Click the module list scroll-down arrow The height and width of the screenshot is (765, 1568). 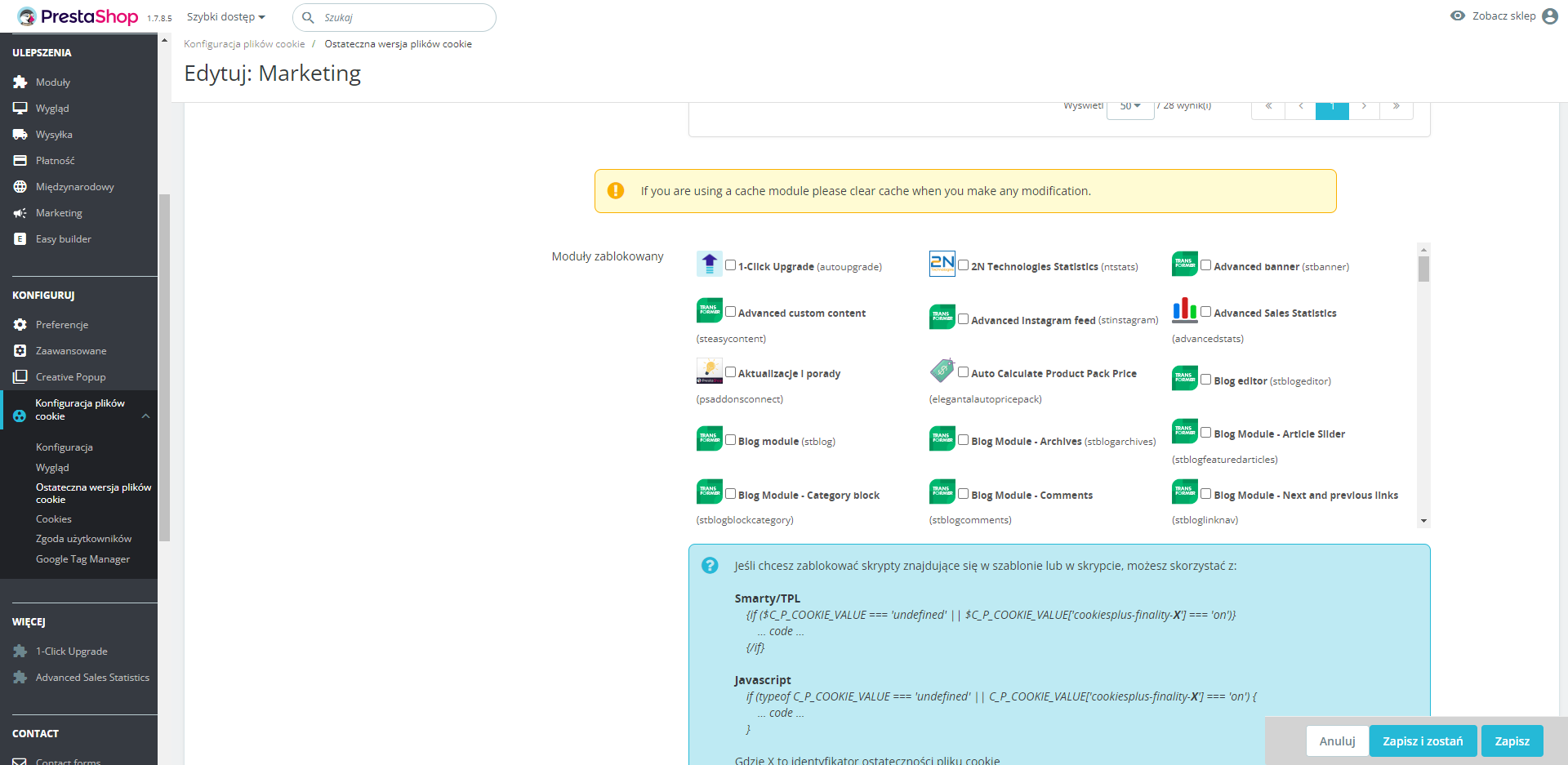[x=1423, y=521]
